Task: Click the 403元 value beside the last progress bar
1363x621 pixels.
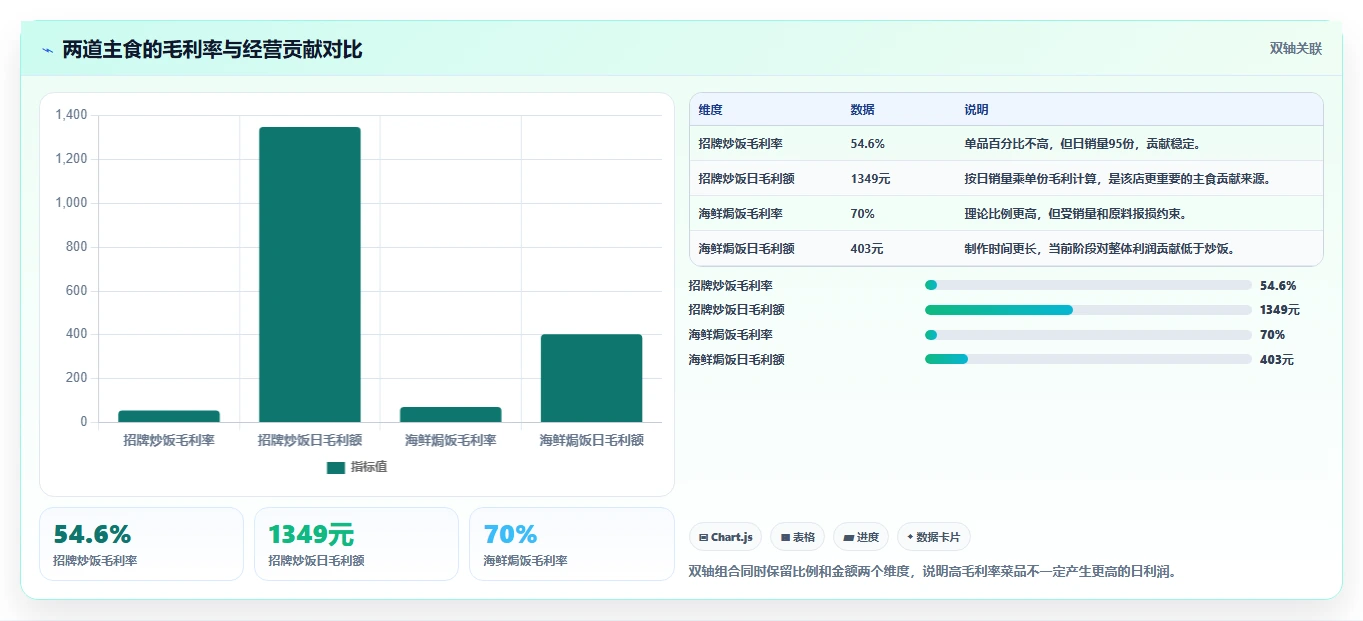Action: (1277, 360)
